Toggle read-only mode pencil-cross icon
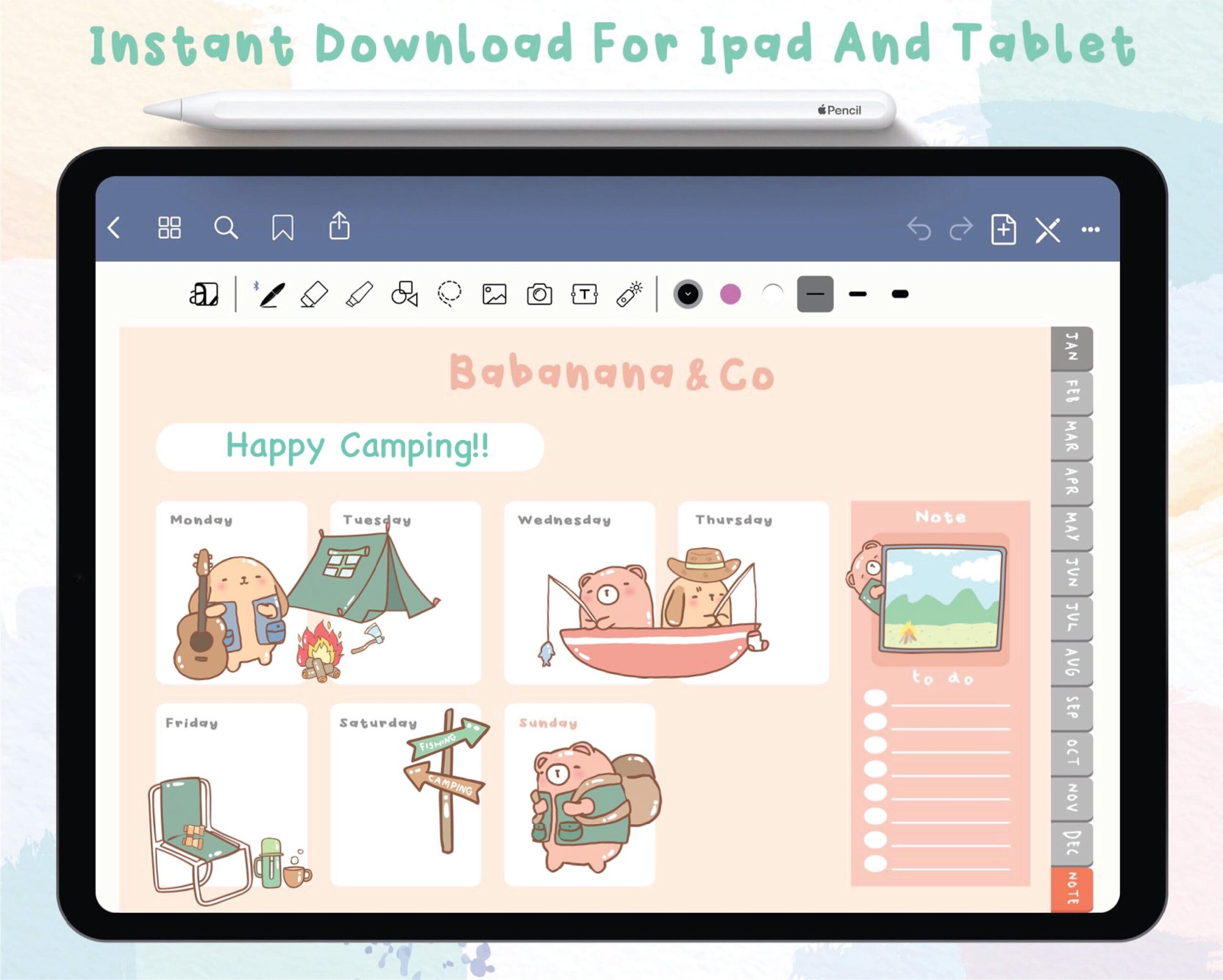Screen dimensions: 1223x980 tap(1047, 230)
